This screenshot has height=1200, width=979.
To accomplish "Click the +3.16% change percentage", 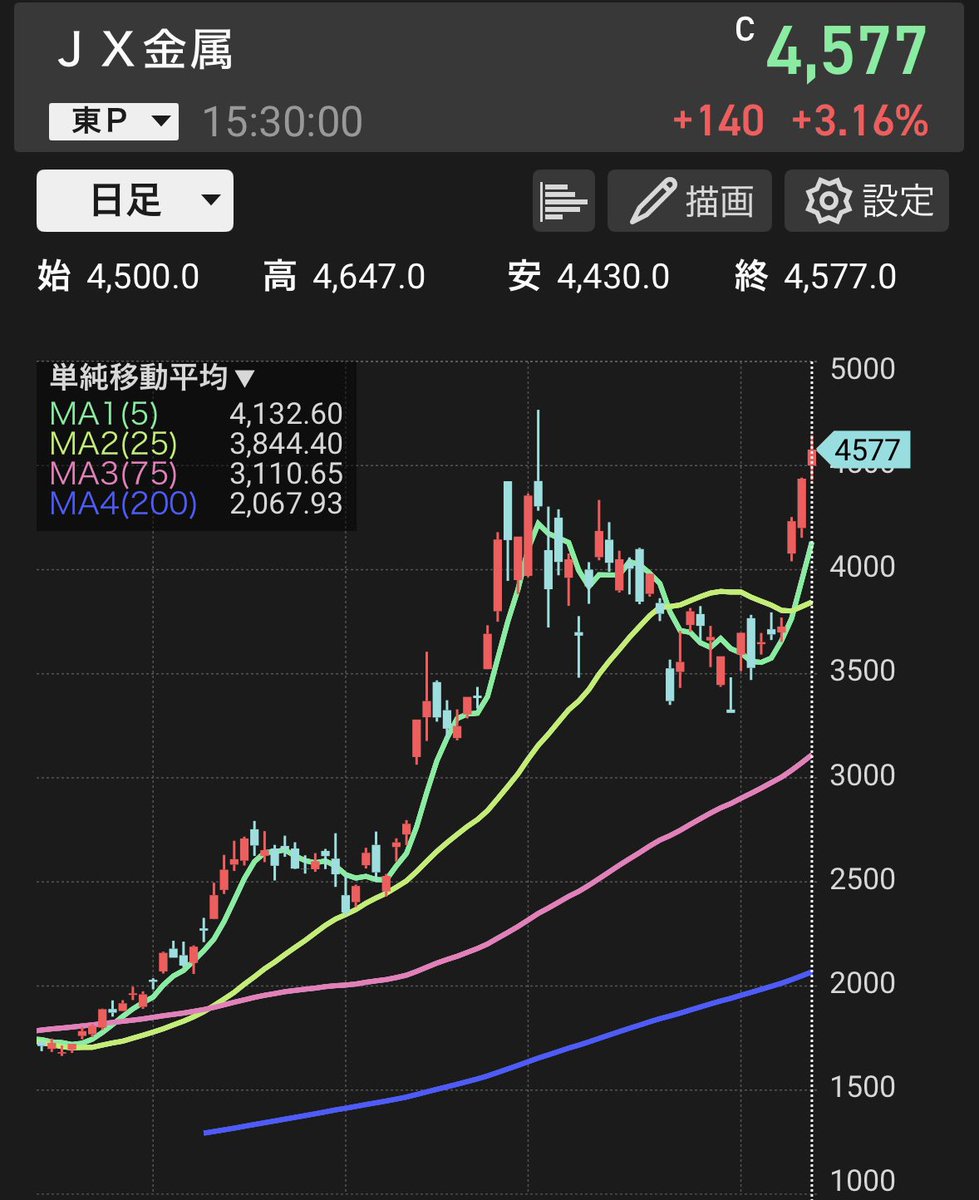I will pyautogui.click(x=860, y=122).
